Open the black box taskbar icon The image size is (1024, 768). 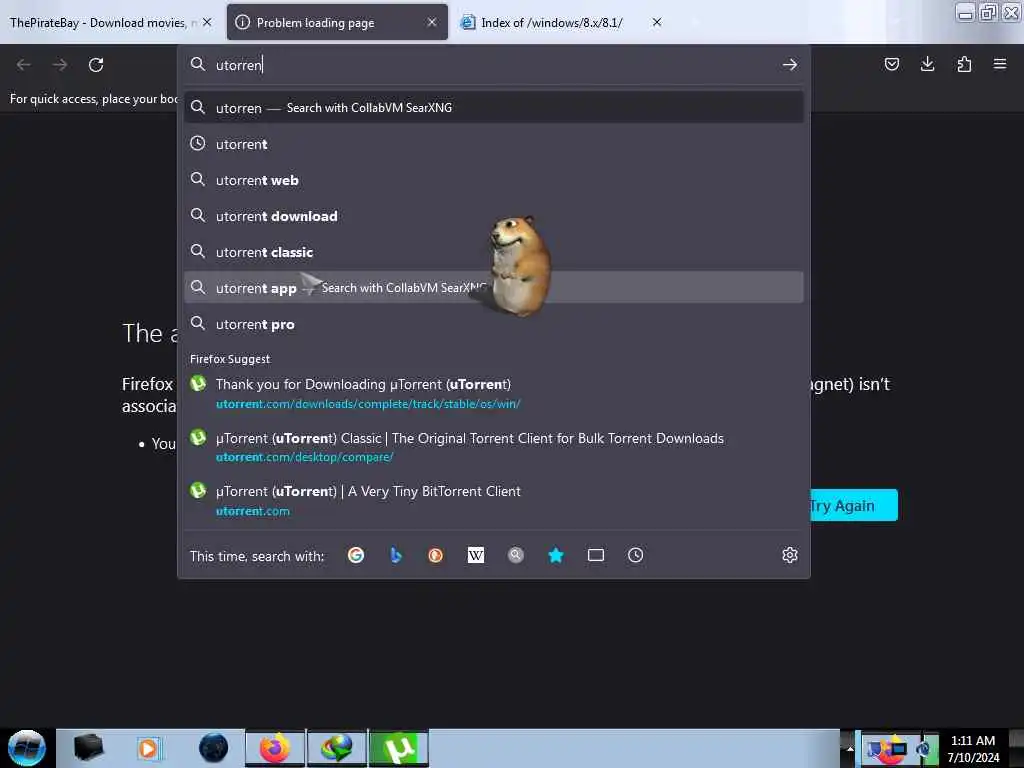[x=88, y=748]
